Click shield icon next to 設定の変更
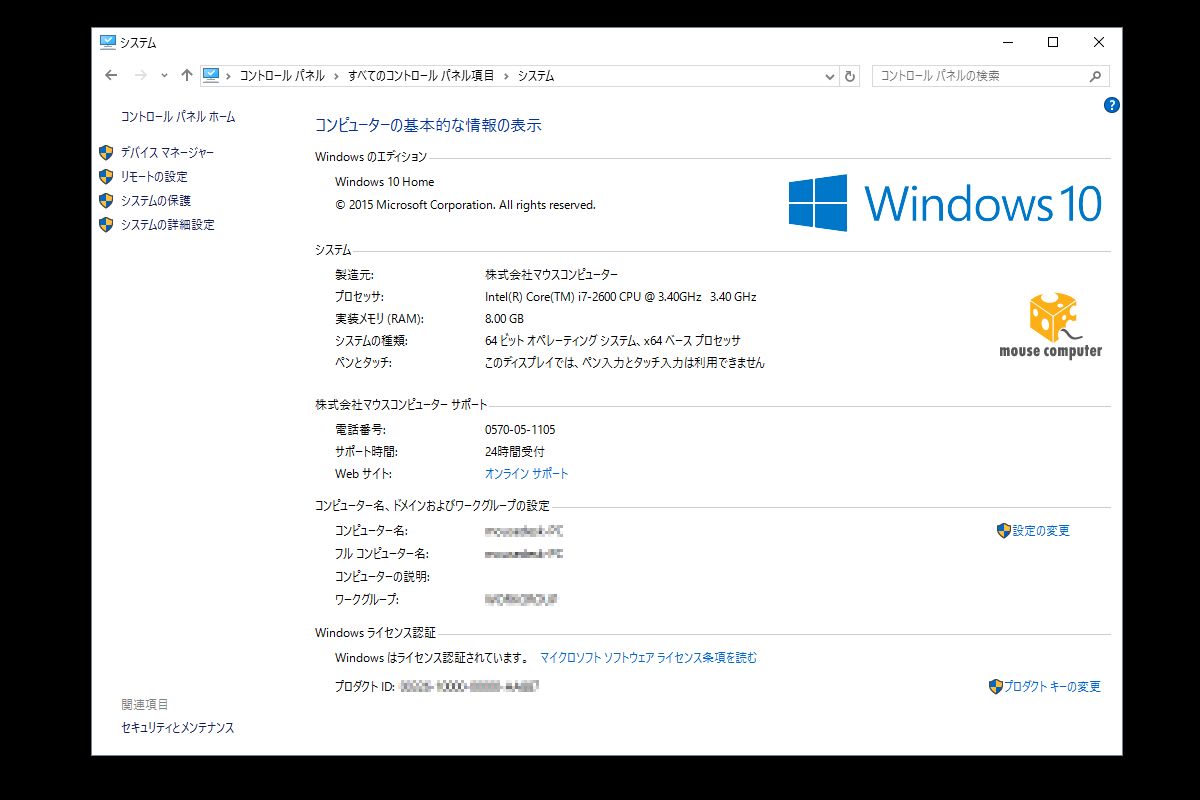Viewport: 1200px width, 800px height. [x=1003, y=531]
